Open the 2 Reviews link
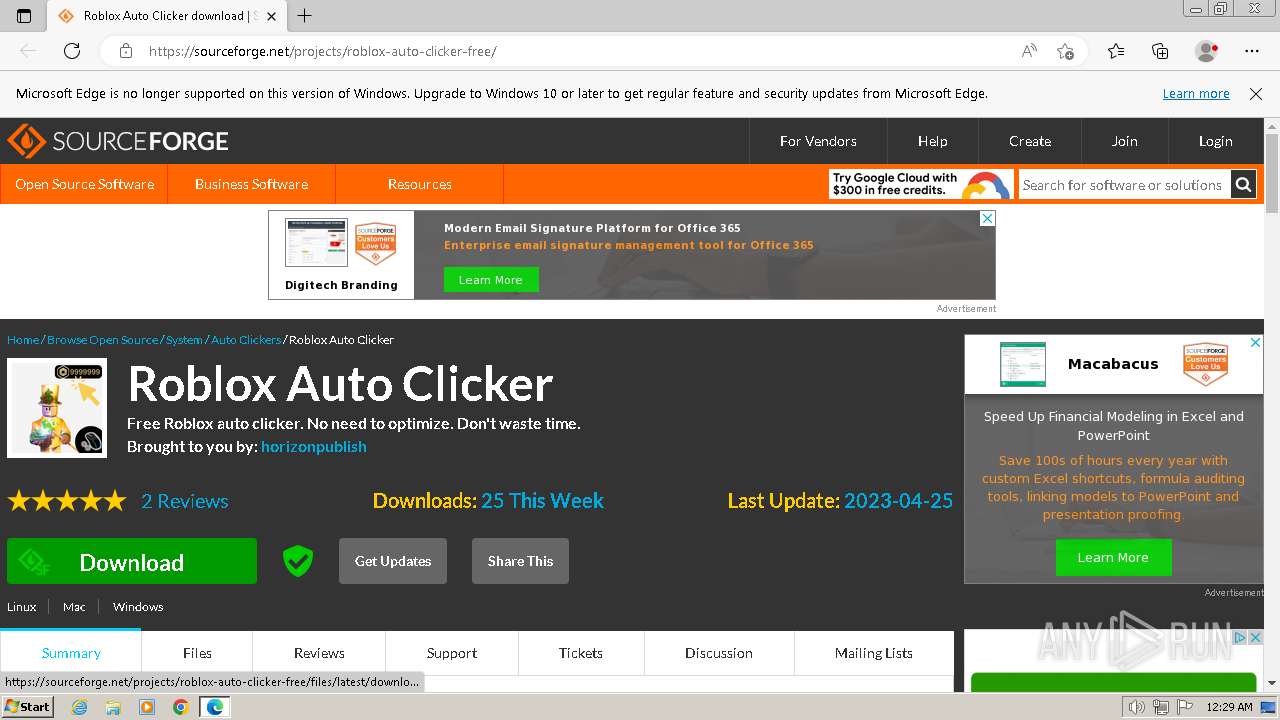The width and height of the screenshot is (1280, 720). pyautogui.click(x=185, y=501)
